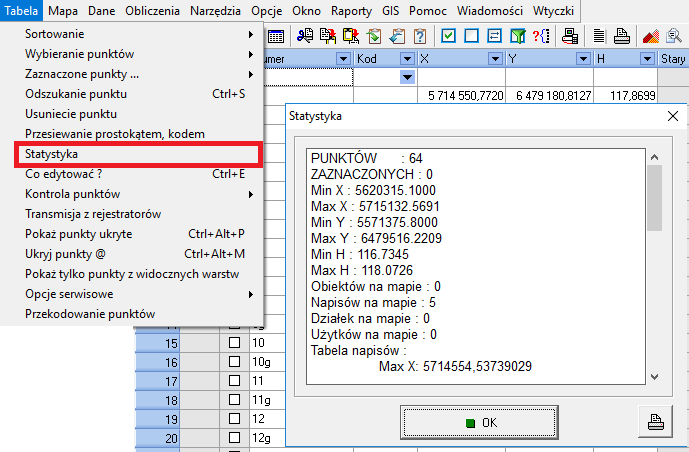Open the Tabela menu
This screenshot has width=689, height=452.
[x=21, y=11]
